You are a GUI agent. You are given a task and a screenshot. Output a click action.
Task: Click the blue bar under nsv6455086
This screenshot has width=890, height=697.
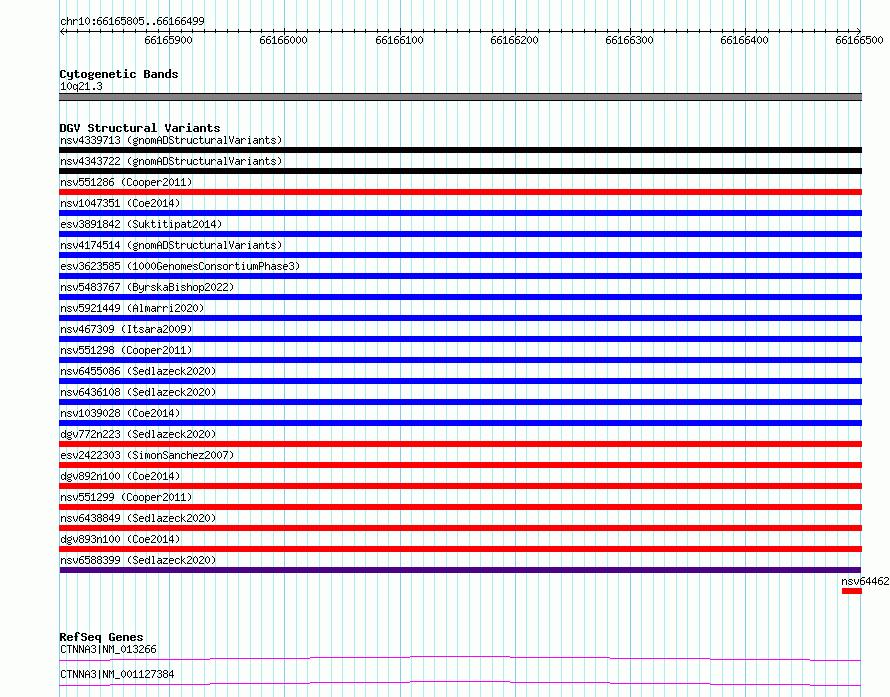(x=460, y=381)
